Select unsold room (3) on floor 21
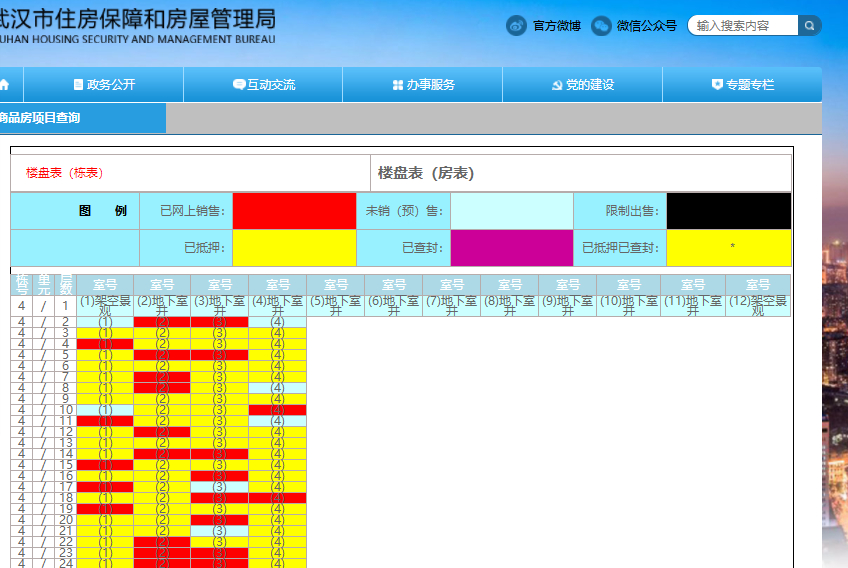 (x=220, y=531)
